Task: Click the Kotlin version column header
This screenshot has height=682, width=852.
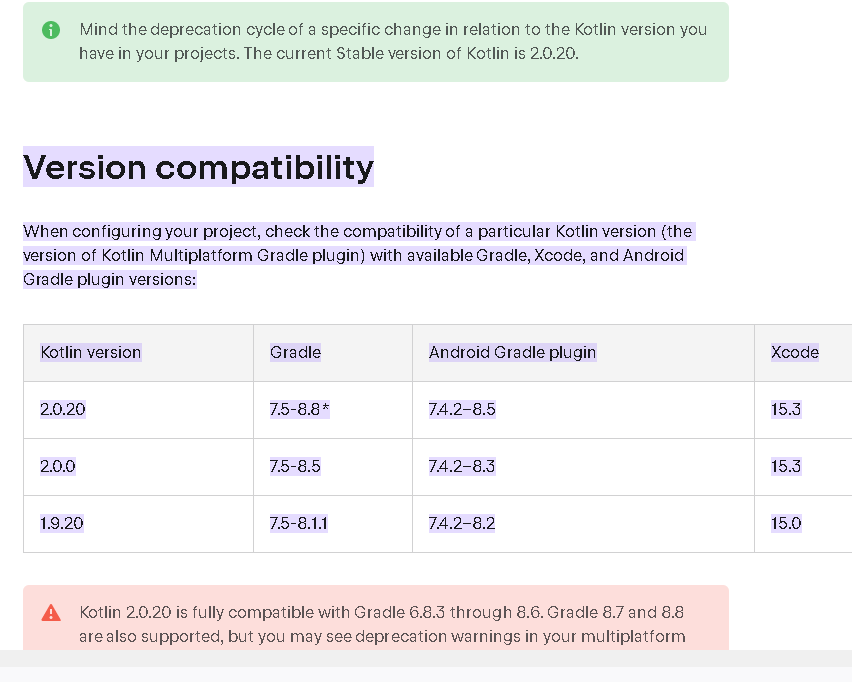Action: (x=91, y=352)
